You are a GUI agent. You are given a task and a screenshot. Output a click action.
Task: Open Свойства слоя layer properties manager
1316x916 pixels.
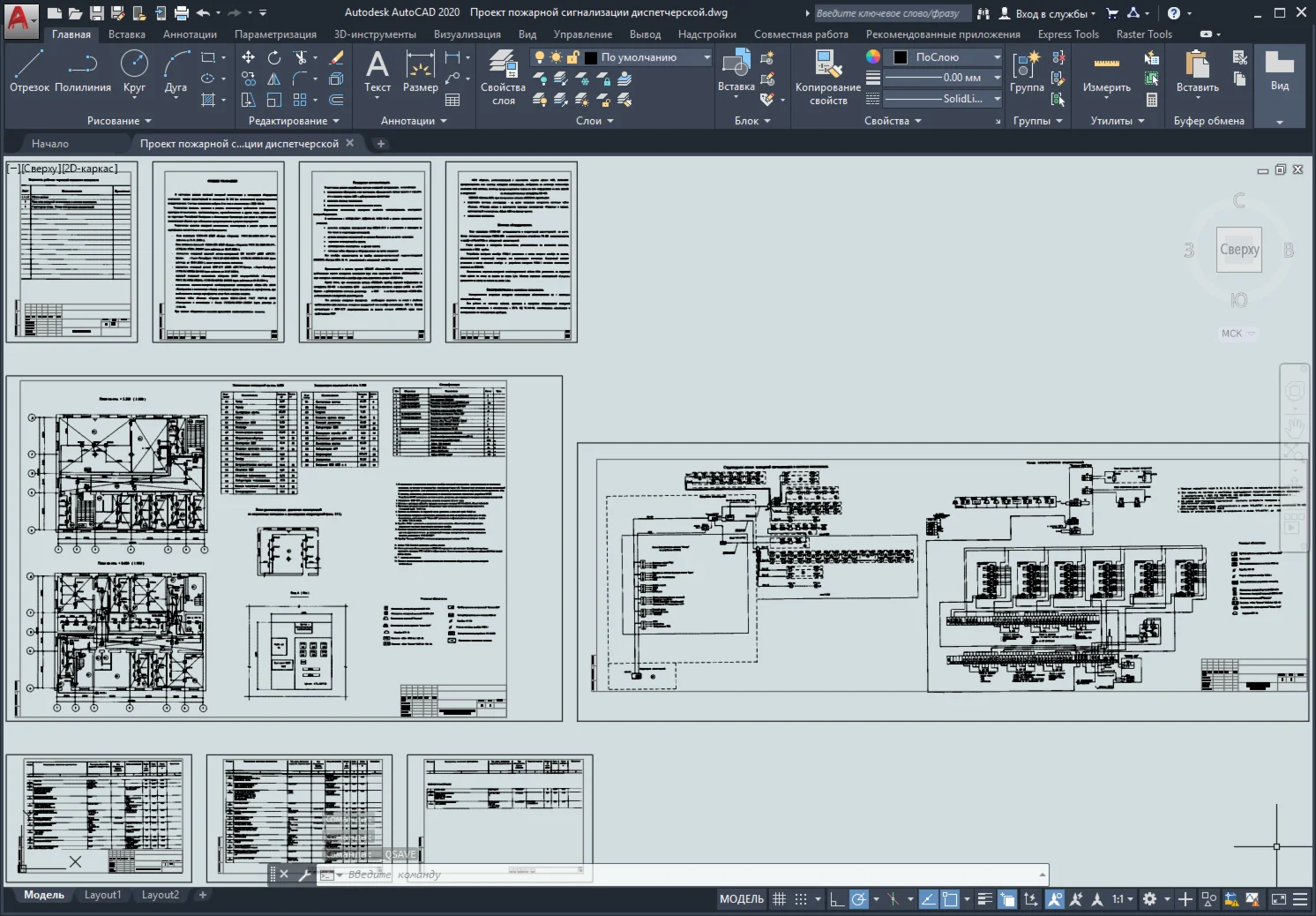503,78
